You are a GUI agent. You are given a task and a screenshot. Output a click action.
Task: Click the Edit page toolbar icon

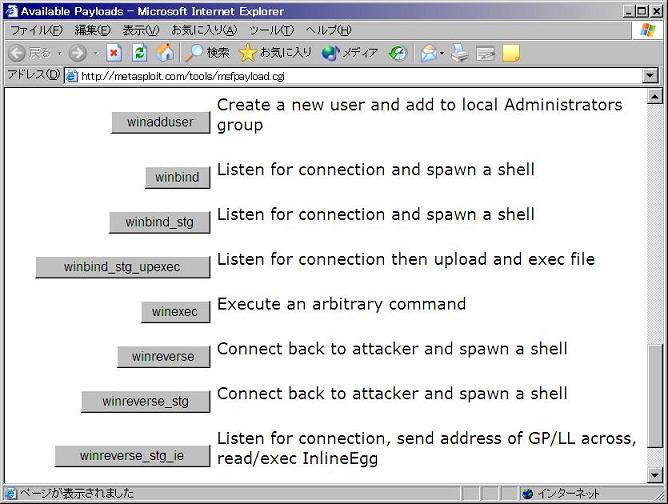485,54
